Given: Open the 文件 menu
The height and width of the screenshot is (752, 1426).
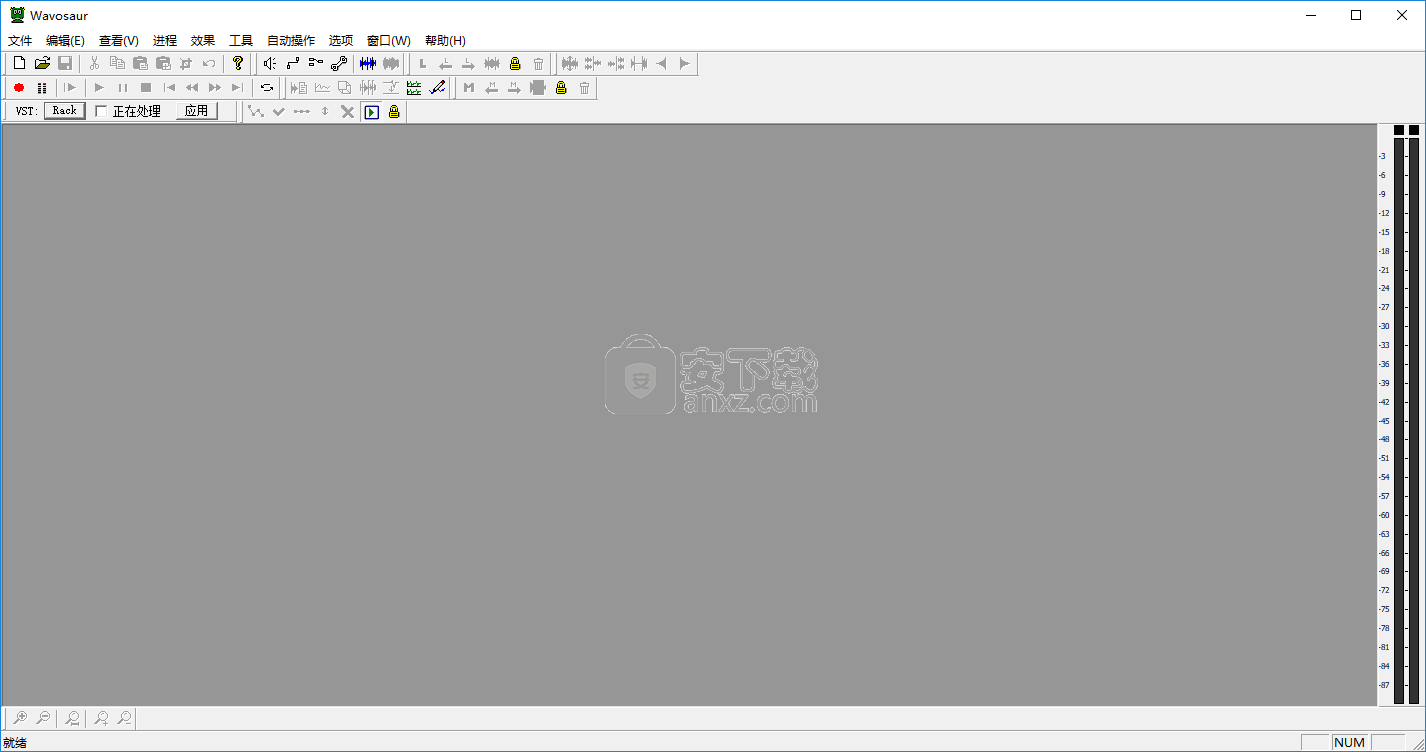Looking at the screenshot, I should tap(20, 41).
